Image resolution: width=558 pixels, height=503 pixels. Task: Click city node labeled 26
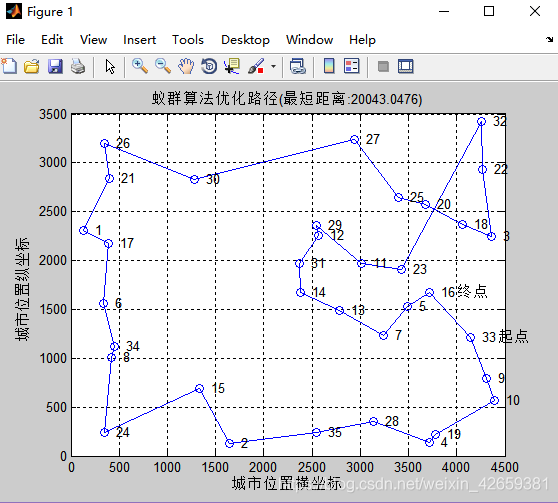(x=104, y=143)
